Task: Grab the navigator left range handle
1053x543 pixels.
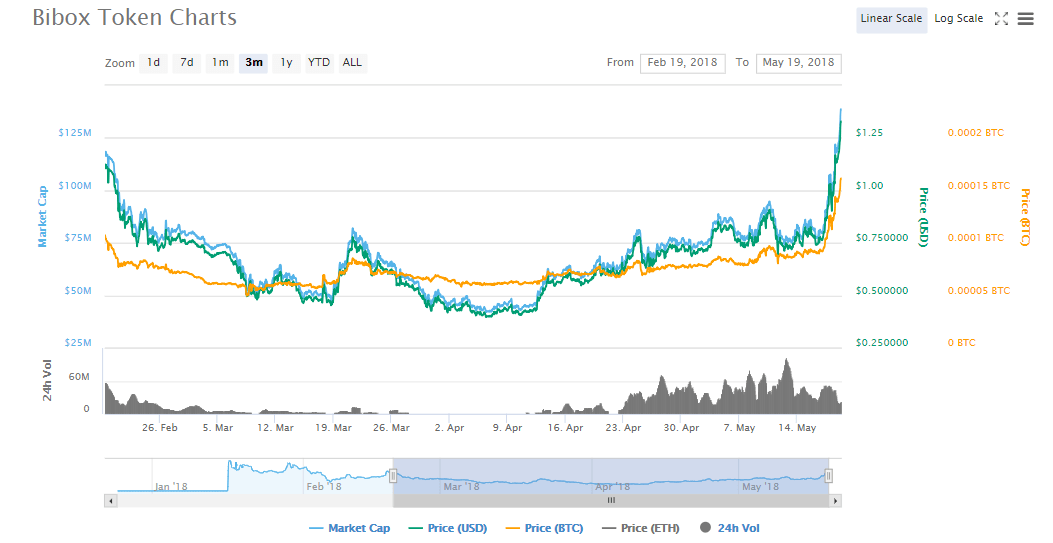Action: [x=393, y=476]
